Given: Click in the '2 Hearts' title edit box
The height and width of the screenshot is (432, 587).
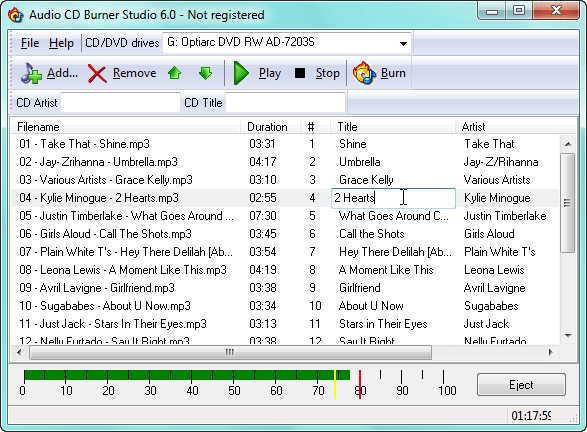Looking at the screenshot, I should click(x=393, y=198).
